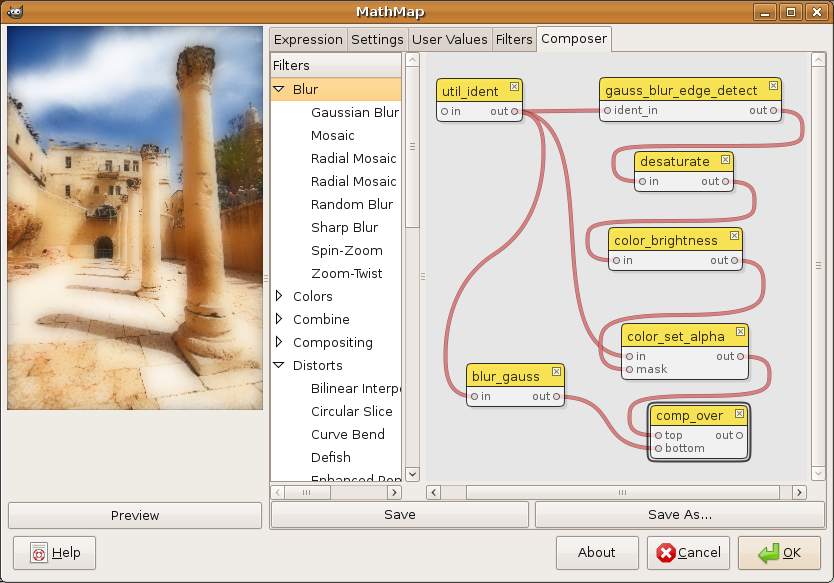Screen dimensions: 834x583
Task: Choose the Spin-Zoom filter
Action: coord(347,251)
